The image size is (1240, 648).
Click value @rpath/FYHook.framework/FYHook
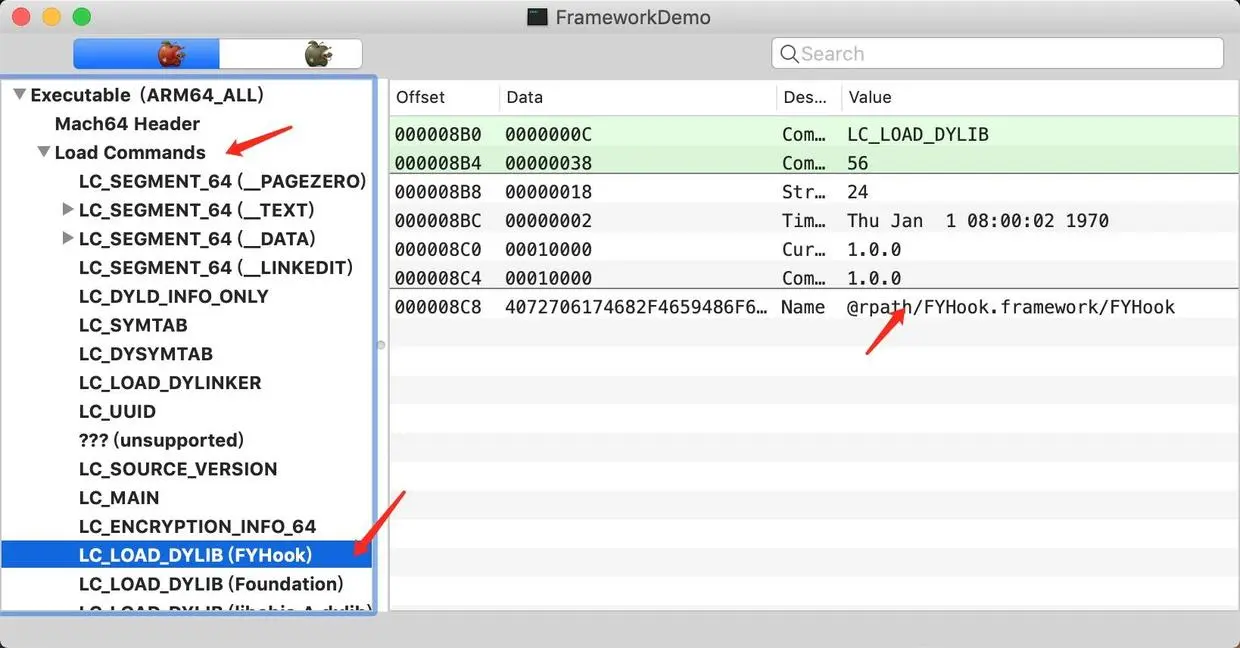point(1010,307)
